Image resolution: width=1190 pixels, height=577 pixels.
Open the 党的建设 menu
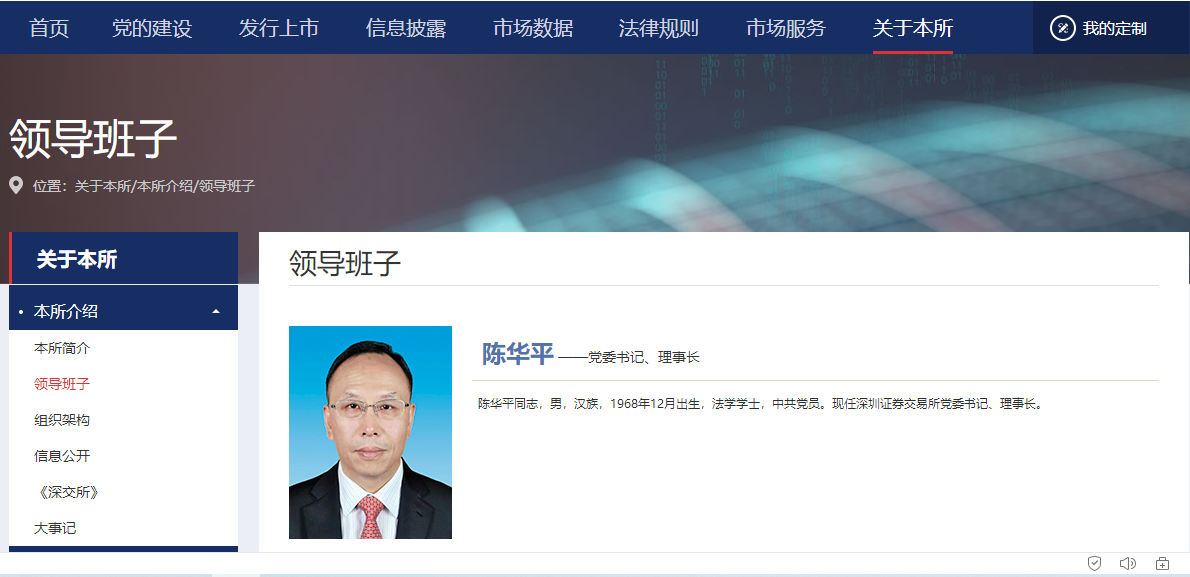point(152,29)
